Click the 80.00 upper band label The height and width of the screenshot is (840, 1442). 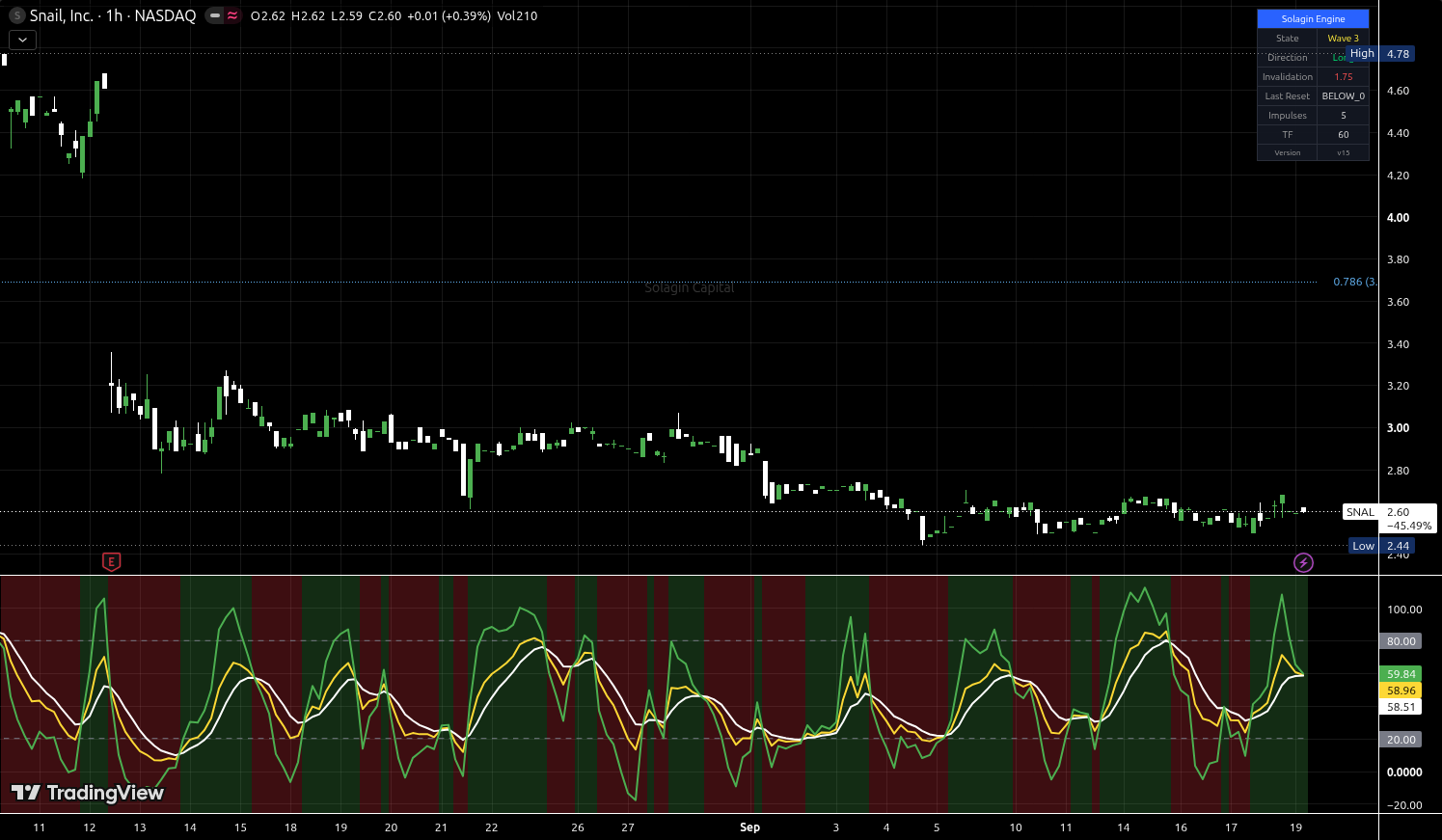1401,641
